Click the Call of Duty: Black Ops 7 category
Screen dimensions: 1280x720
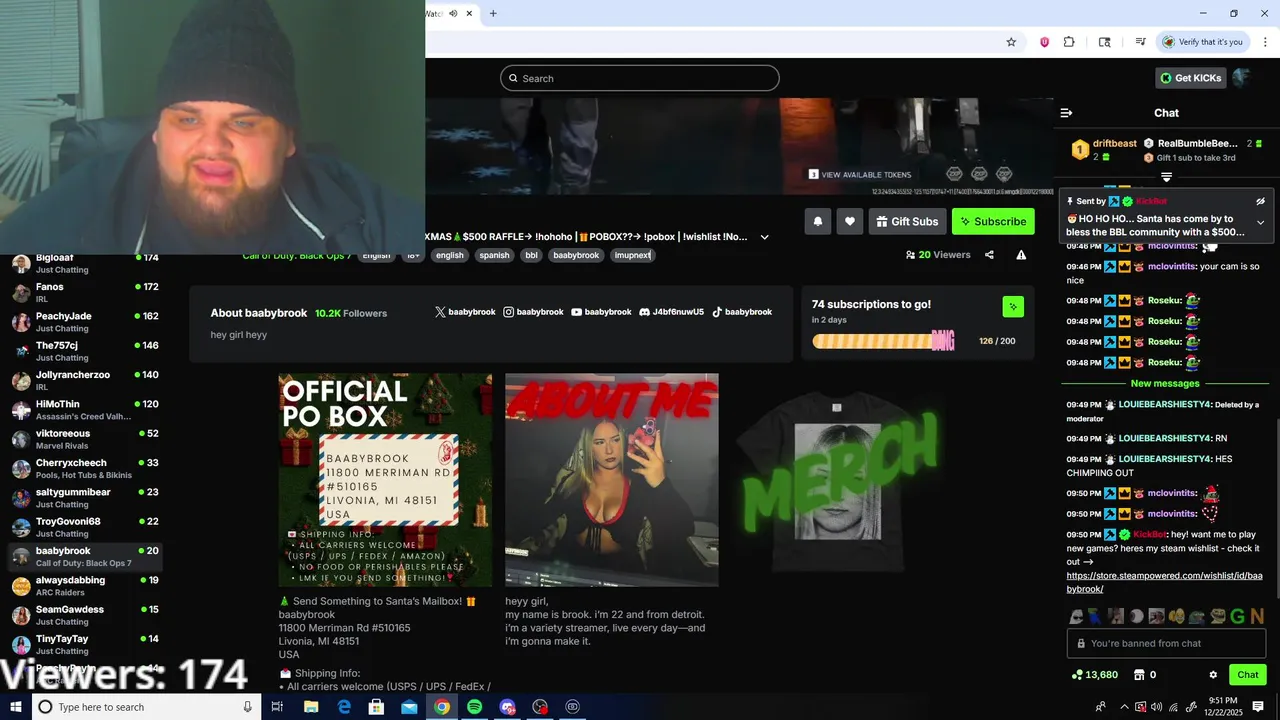click(x=296, y=255)
